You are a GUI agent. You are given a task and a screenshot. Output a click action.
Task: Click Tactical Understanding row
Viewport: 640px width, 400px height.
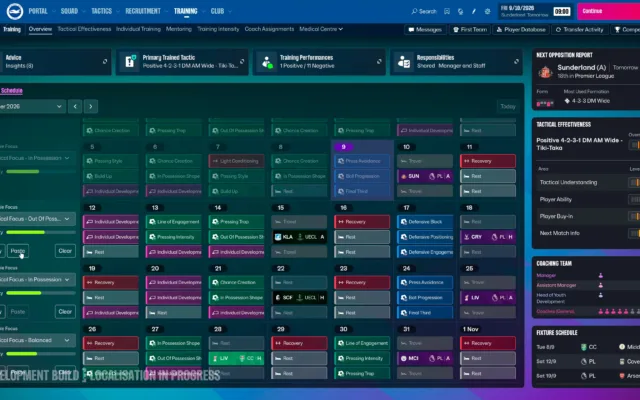click(x=588, y=182)
